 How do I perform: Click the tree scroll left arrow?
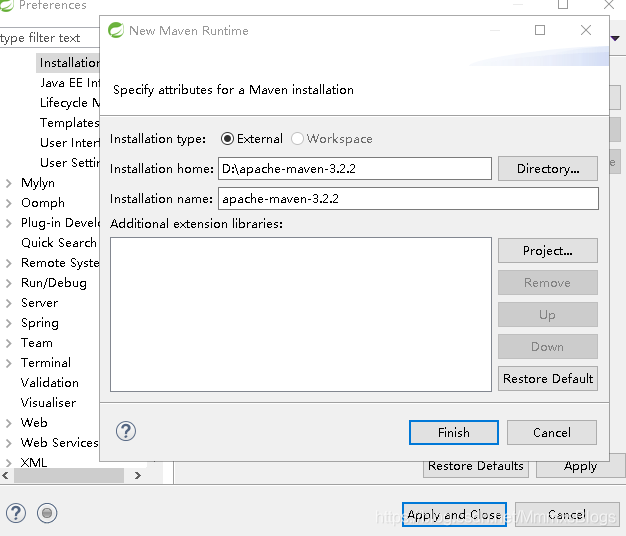(6, 475)
